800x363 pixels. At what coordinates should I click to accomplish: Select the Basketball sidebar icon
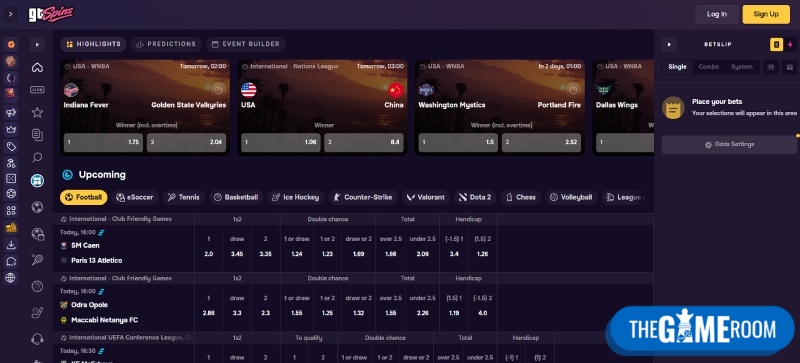tap(37, 286)
